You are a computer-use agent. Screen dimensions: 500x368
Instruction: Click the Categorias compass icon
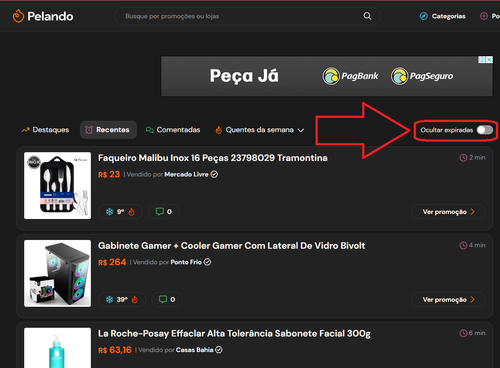point(423,16)
